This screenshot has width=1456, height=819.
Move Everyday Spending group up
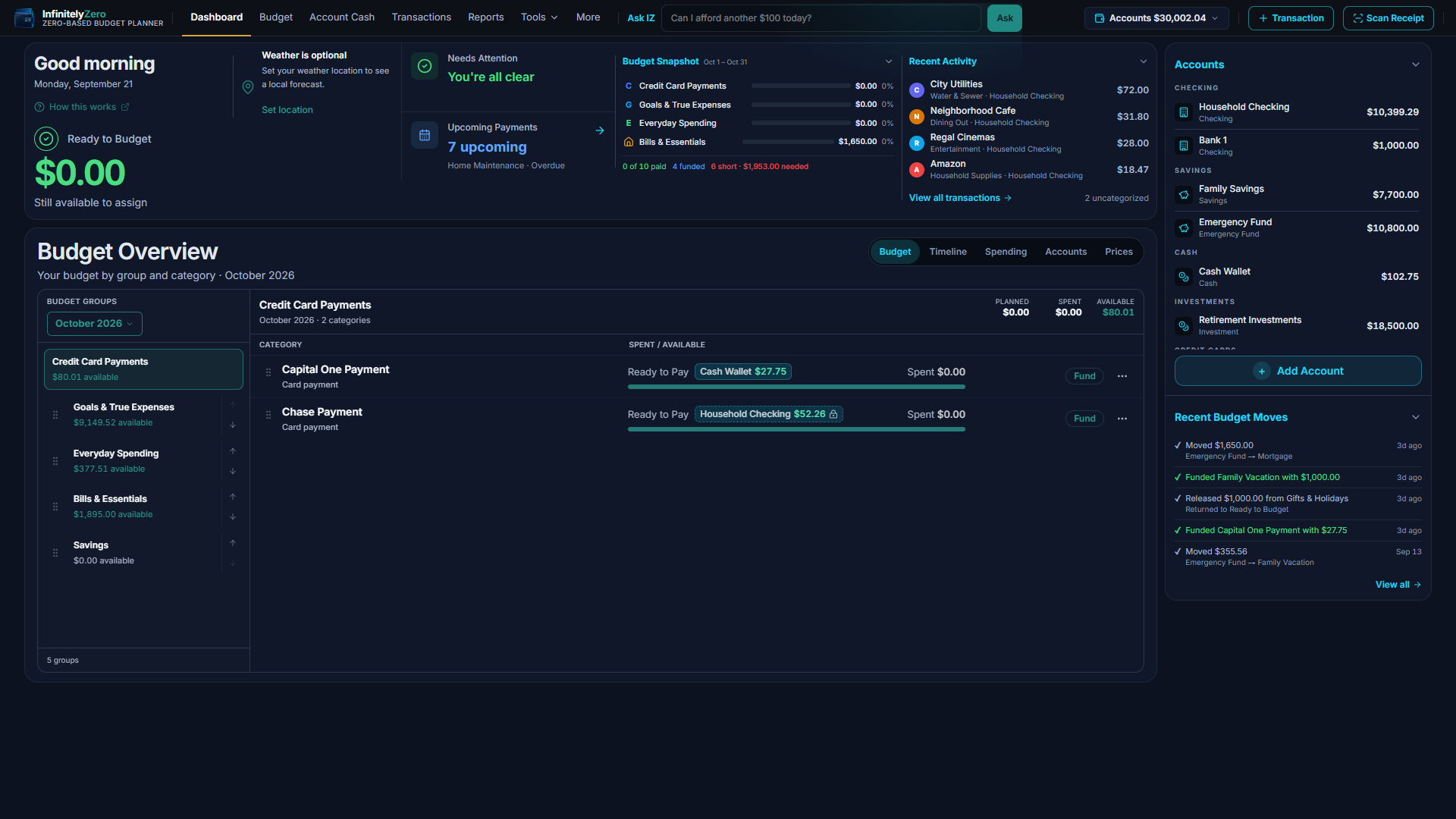[x=233, y=451]
